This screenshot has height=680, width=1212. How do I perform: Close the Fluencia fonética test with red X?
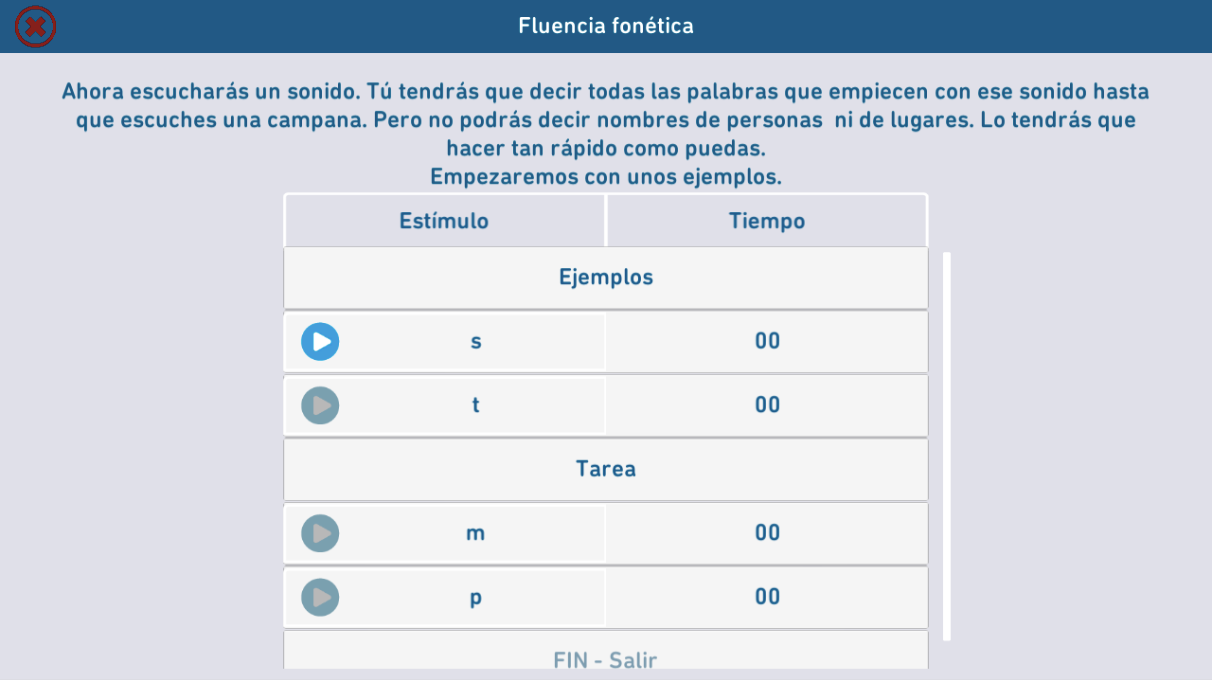[x=35, y=26]
